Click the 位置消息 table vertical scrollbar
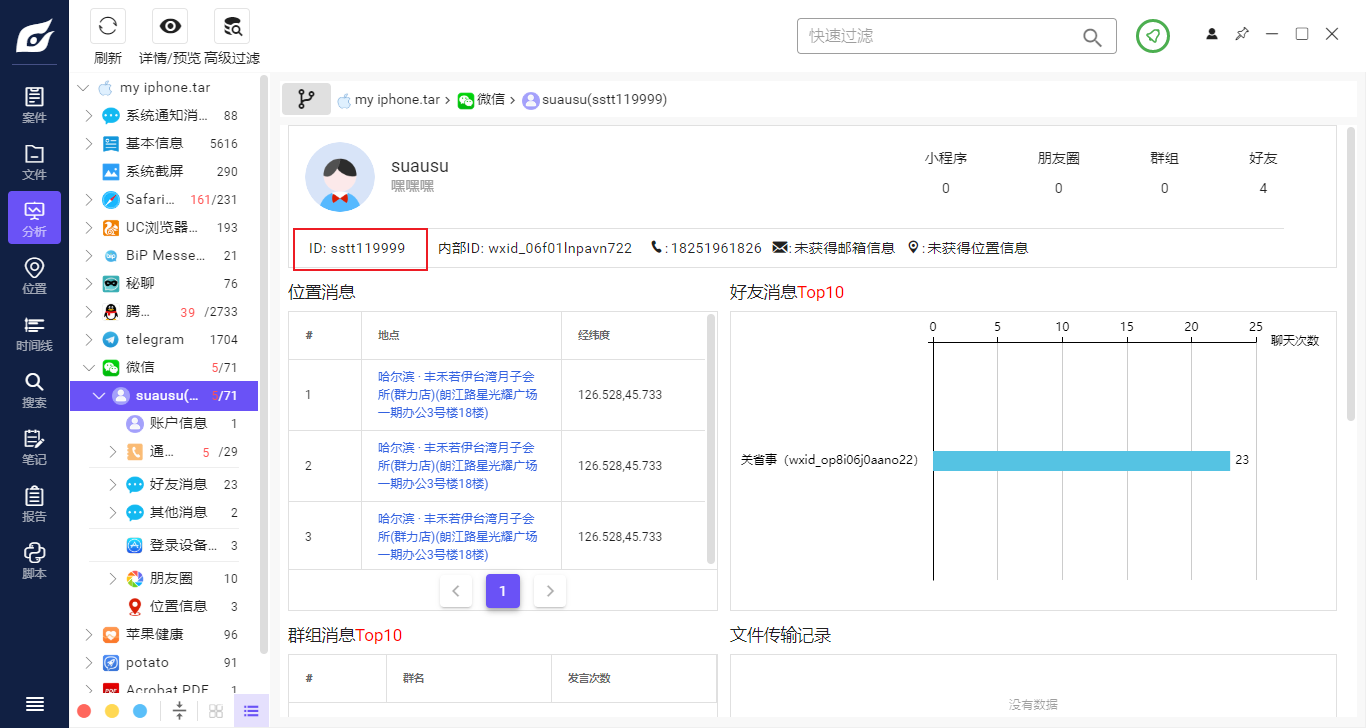 (711, 439)
